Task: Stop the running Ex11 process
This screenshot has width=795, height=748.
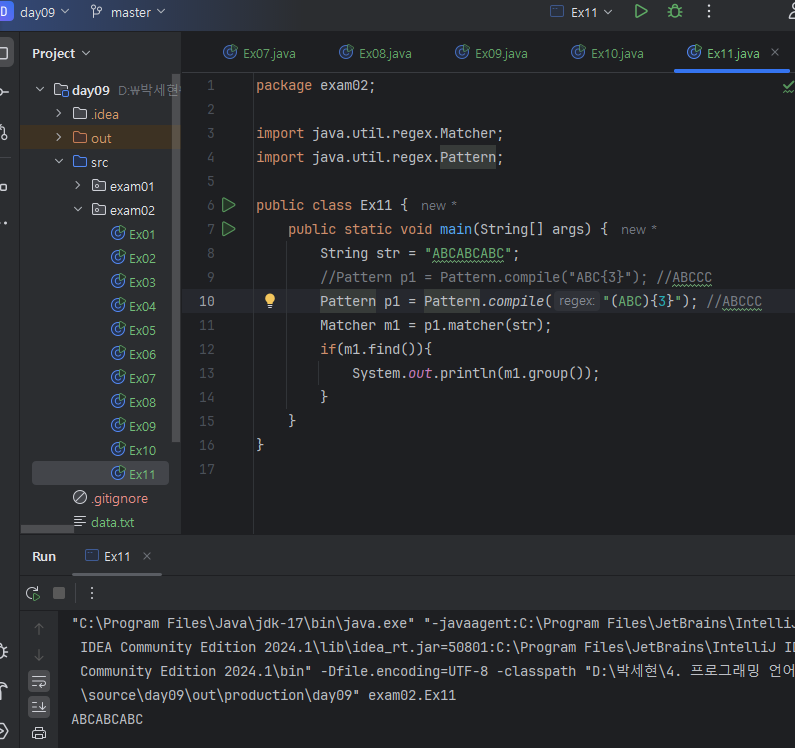Action: [x=59, y=593]
